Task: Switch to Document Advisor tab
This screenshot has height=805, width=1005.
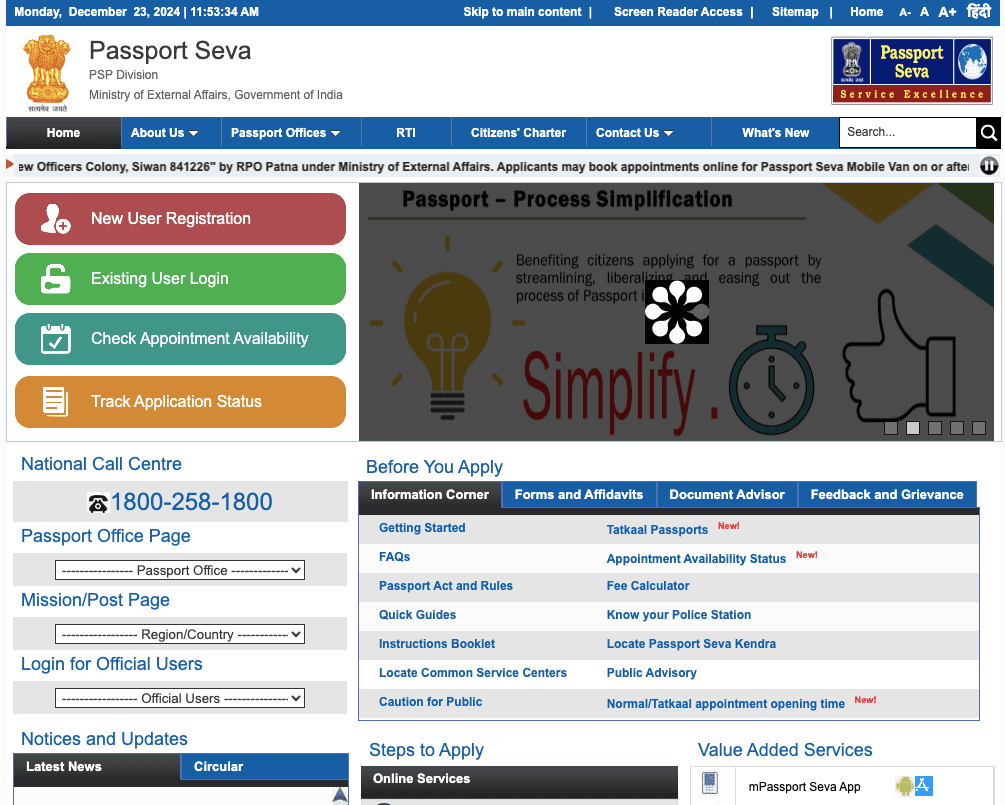Action: coord(727,494)
